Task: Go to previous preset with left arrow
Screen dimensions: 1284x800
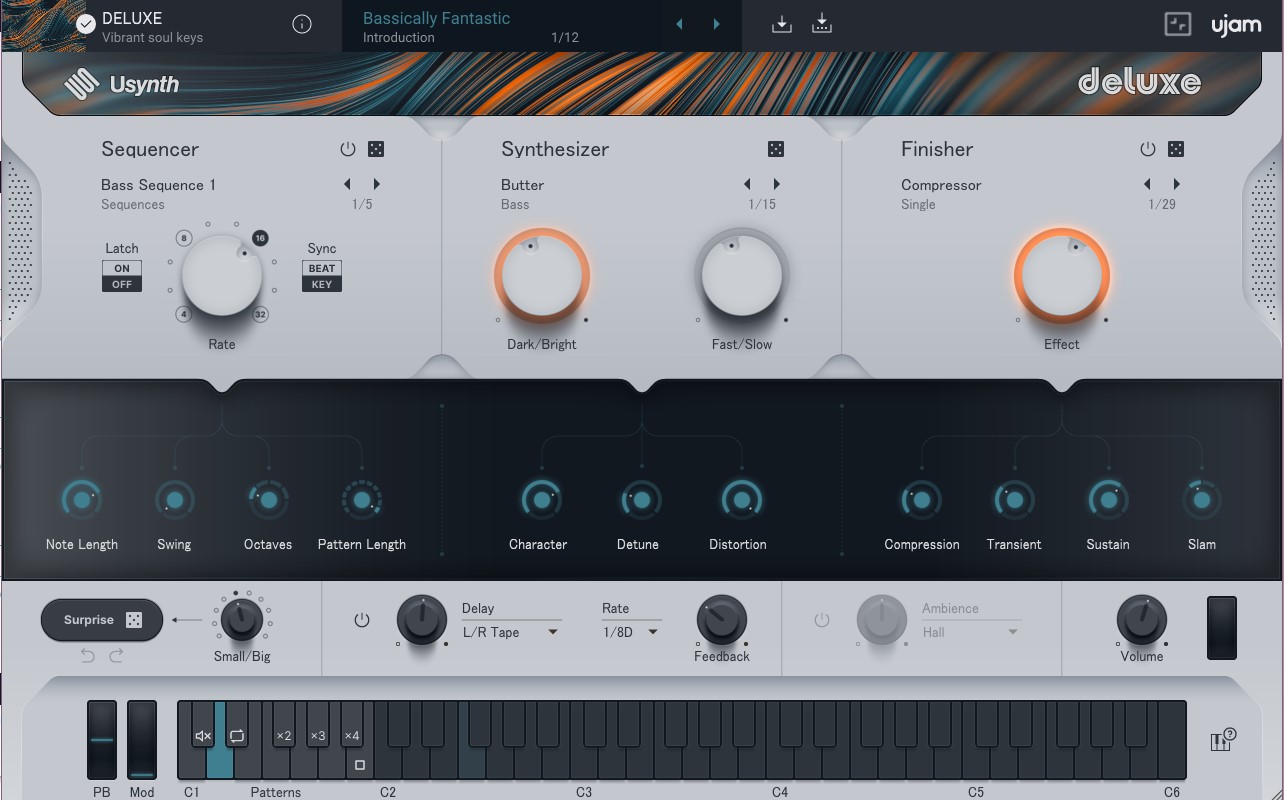Action: [x=680, y=24]
